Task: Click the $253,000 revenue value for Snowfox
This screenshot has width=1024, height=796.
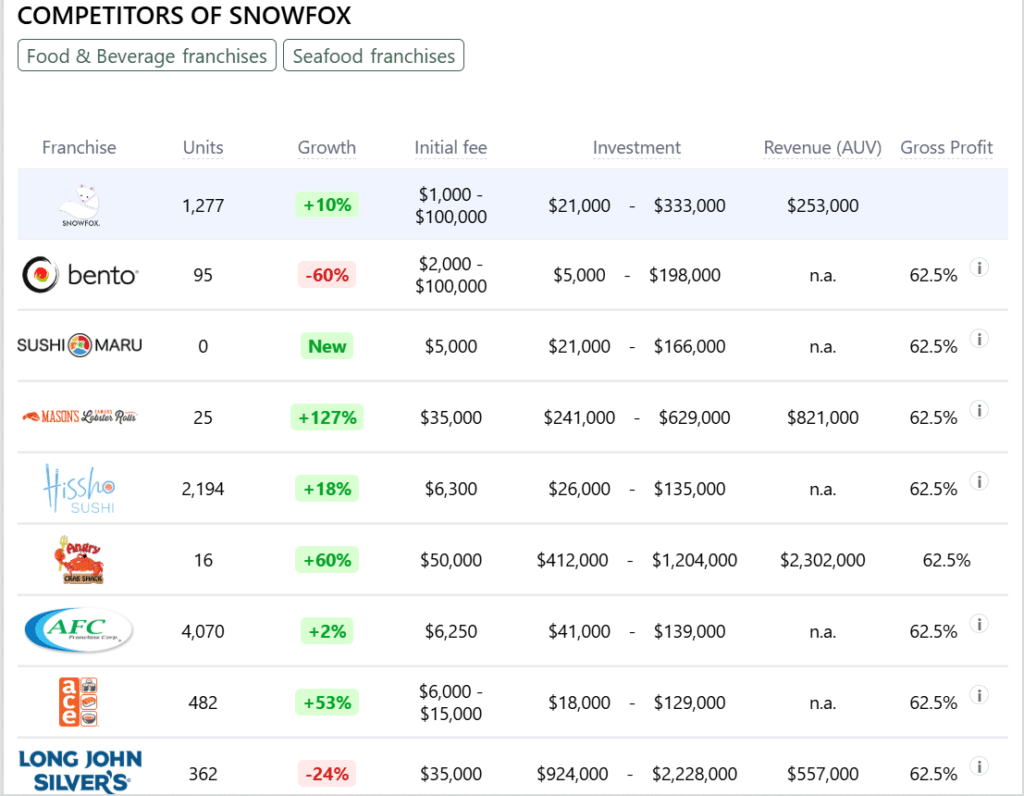Action: click(823, 206)
